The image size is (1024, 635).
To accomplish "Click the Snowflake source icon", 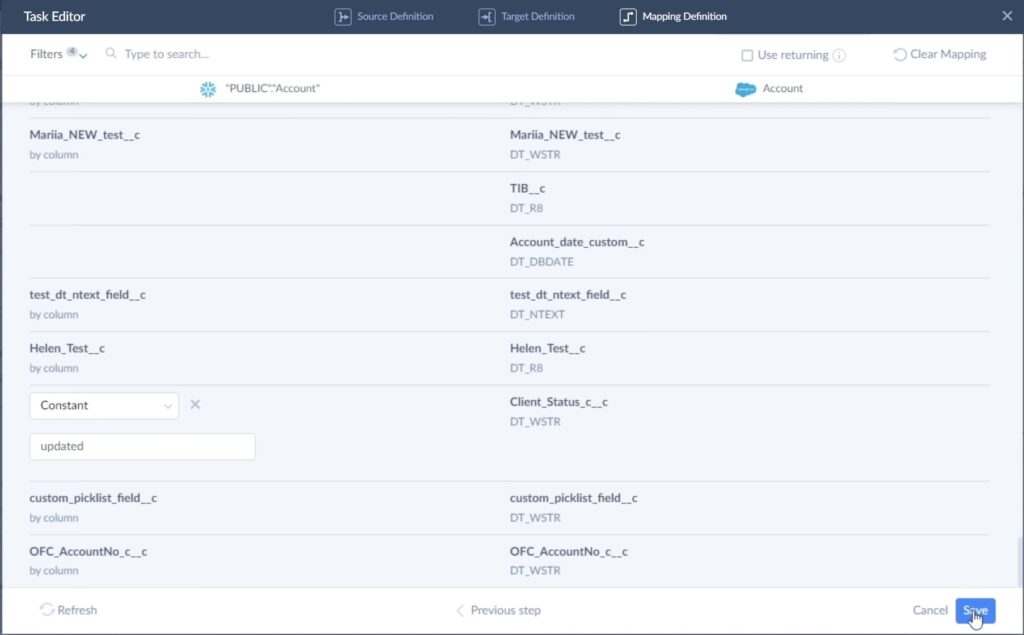I will tap(208, 89).
